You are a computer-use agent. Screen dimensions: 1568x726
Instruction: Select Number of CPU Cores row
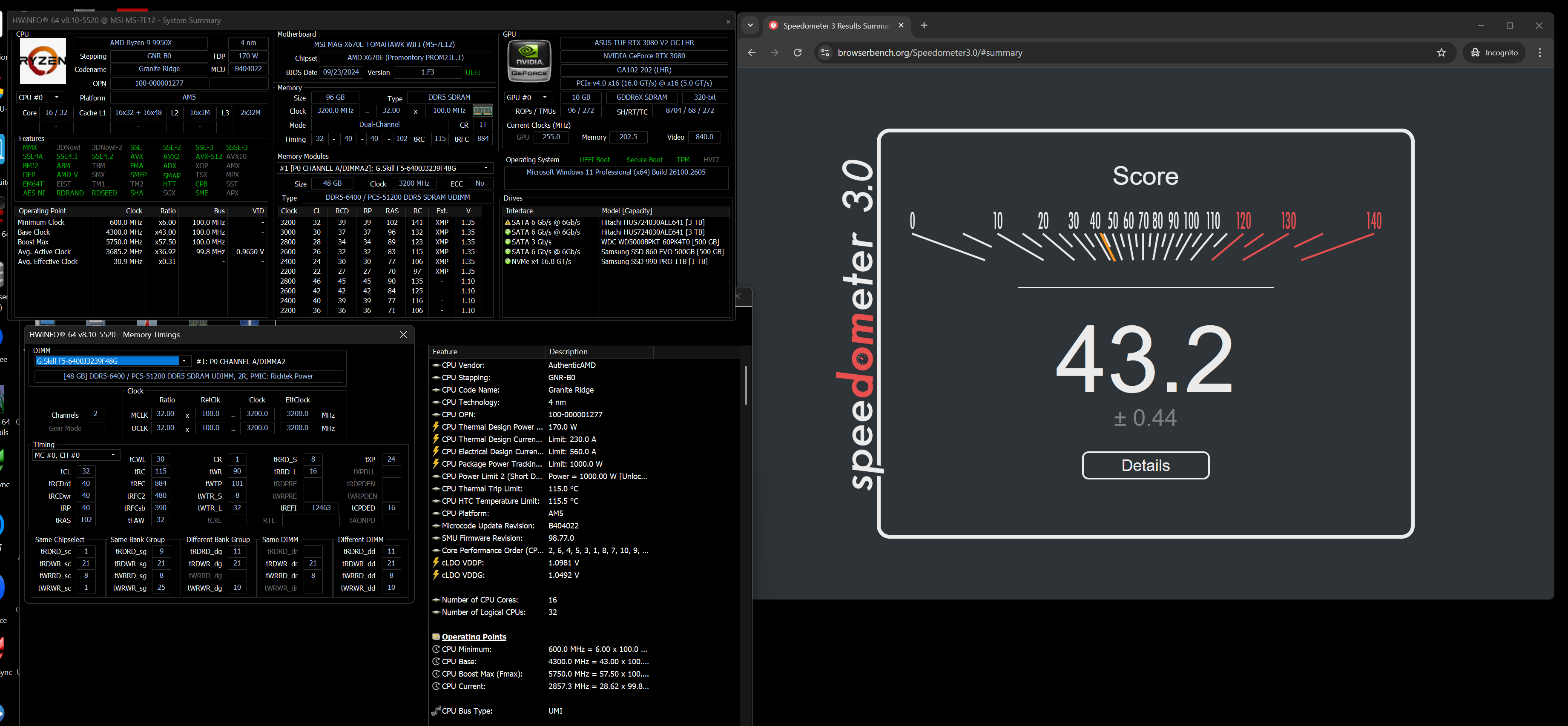540,600
